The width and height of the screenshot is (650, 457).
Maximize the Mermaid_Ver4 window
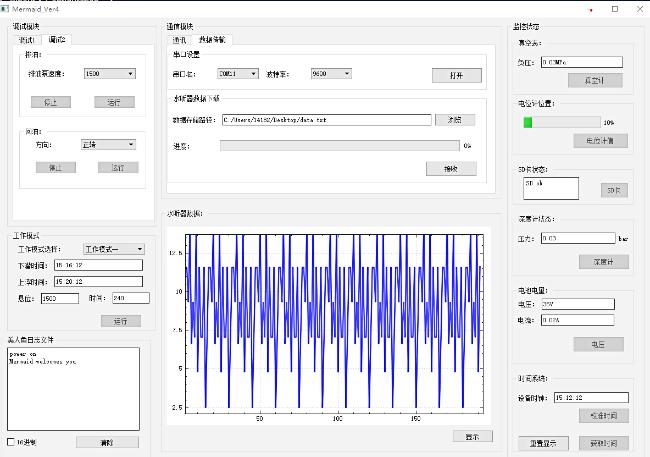(615, 9)
